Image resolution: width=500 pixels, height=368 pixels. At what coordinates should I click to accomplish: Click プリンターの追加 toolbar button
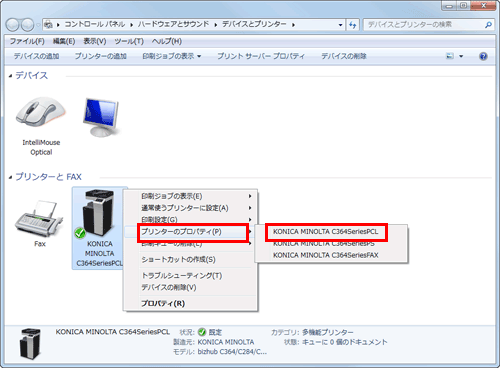click(101, 56)
